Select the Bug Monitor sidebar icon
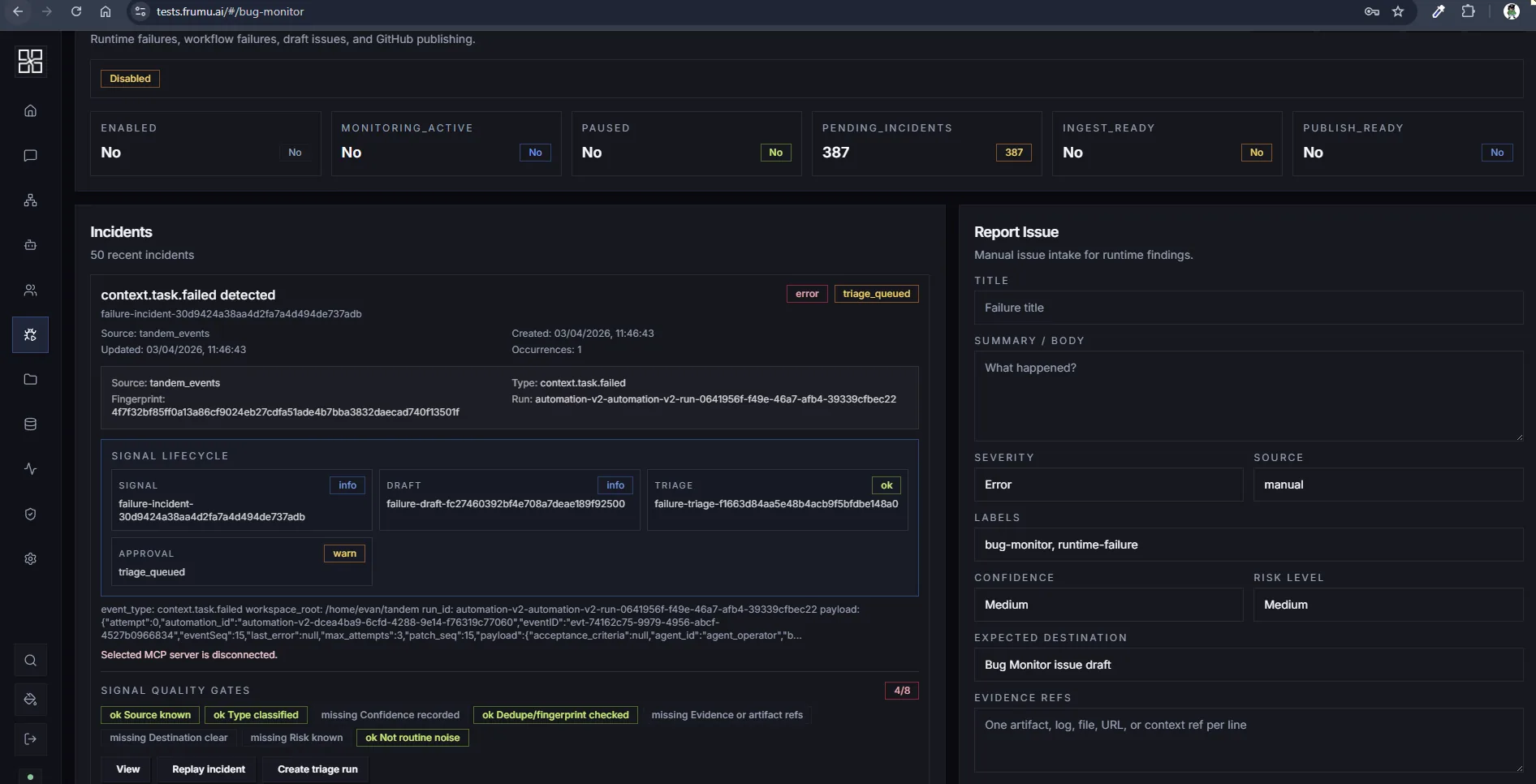The width and height of the screenshot is (1536, 784). coord(30,334)
